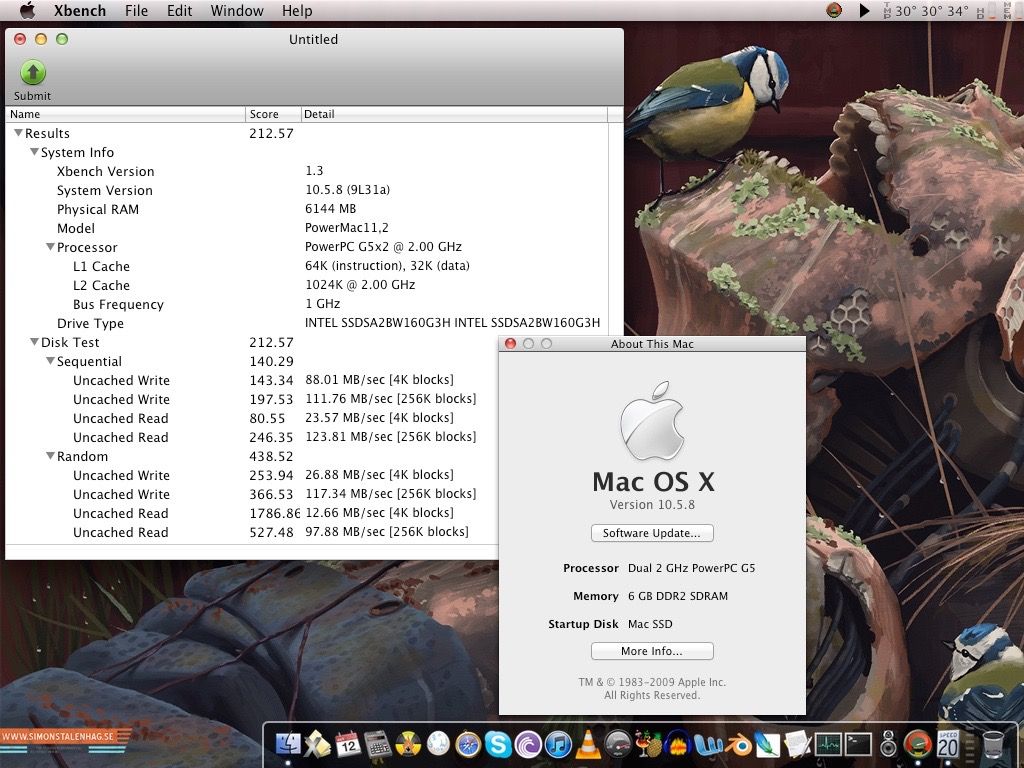This screenshot has width=1024, height=768.
Task: Collapse the System Info section
Action: 34,152
